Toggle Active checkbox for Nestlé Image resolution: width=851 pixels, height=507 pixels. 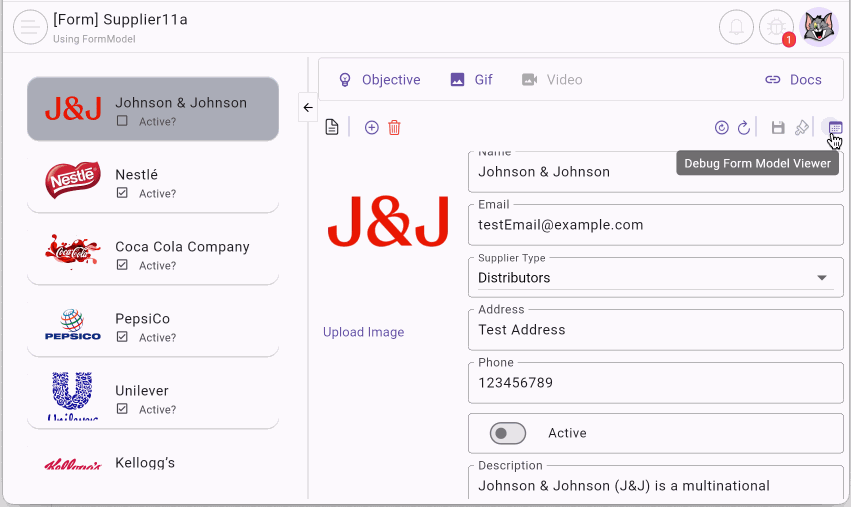coord(122,194)
